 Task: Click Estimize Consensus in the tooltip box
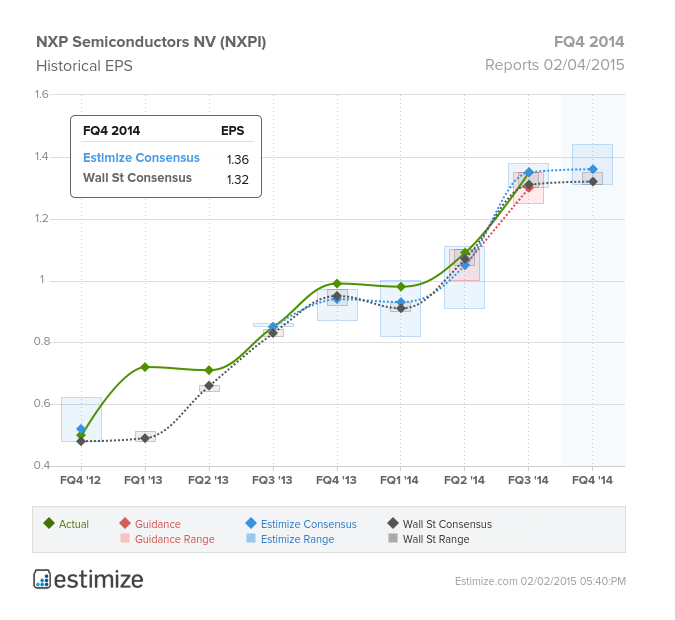tap(141, 158)
